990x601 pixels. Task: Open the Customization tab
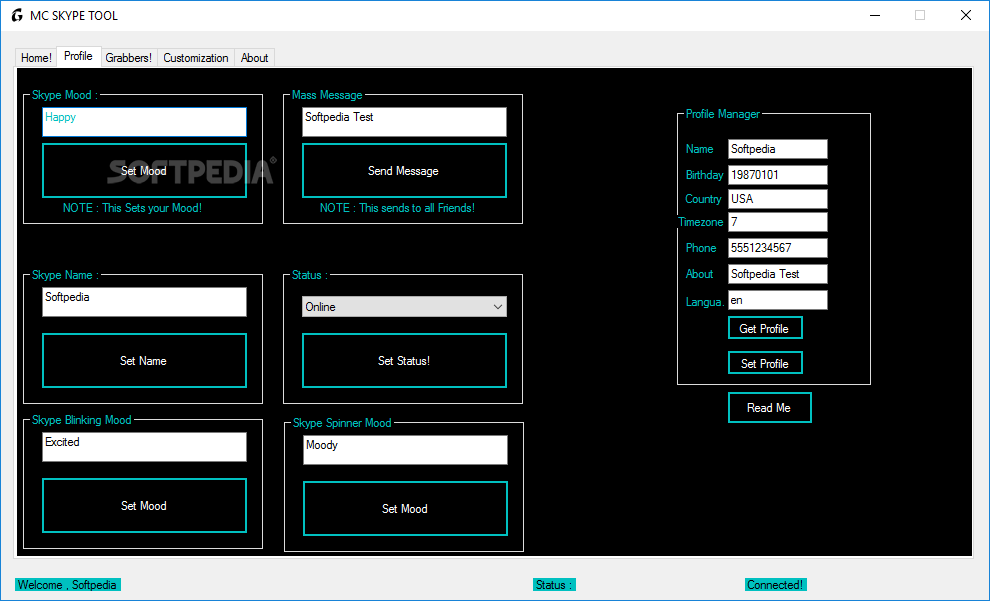tap(196, 57)
